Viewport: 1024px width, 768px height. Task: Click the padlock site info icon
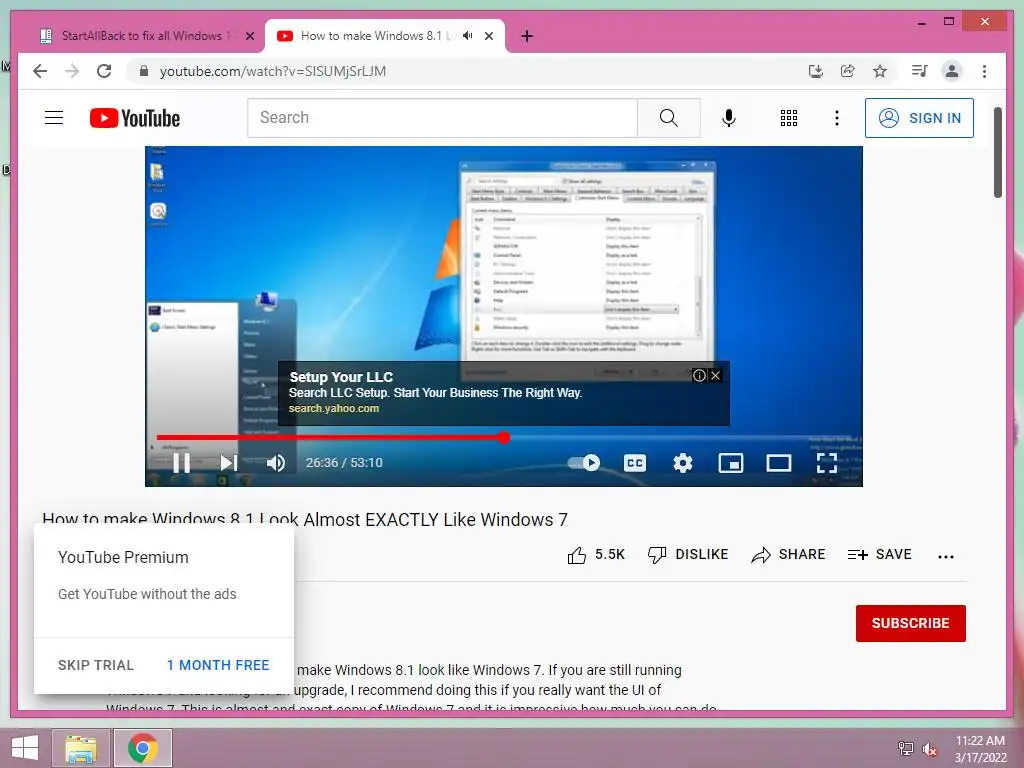[x=144, y=71]
